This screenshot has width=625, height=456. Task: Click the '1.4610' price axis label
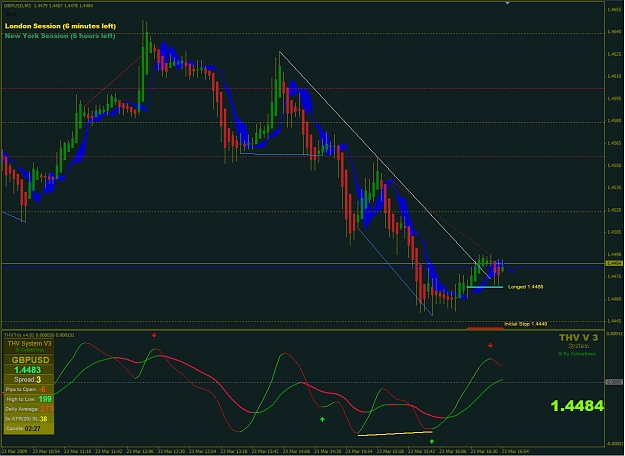coord(614,76)
